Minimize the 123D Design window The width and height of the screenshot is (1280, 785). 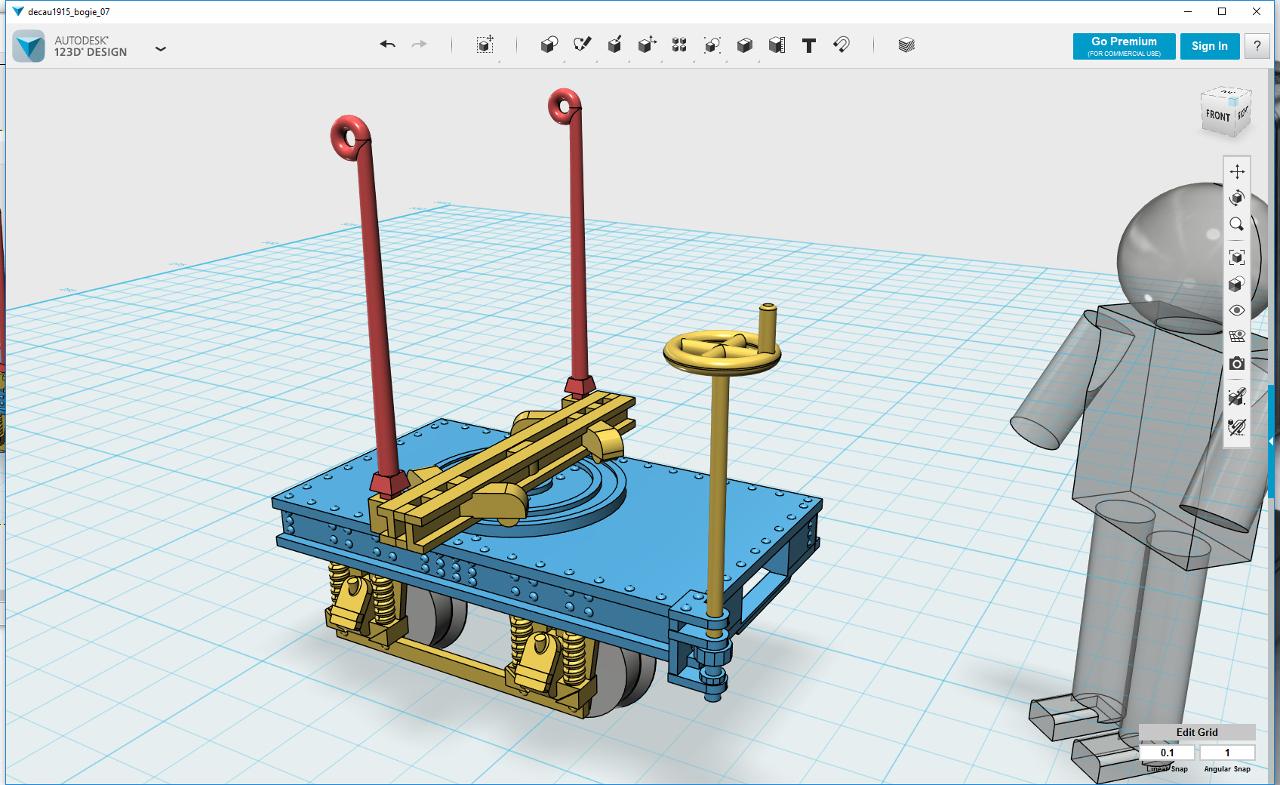(1187, 11)
